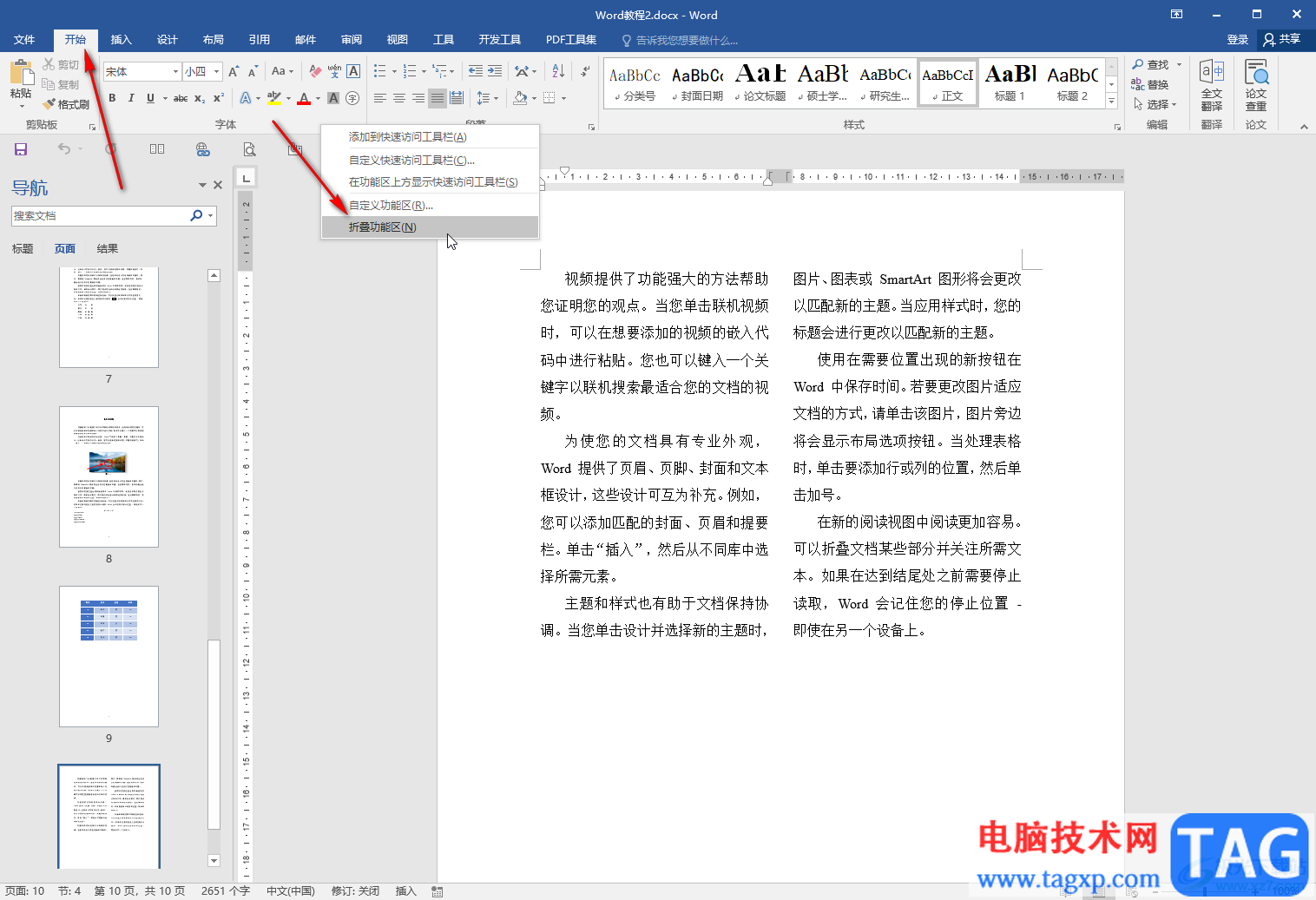Open the File (文件) tab
The image size is (1316, 900).
24,40
